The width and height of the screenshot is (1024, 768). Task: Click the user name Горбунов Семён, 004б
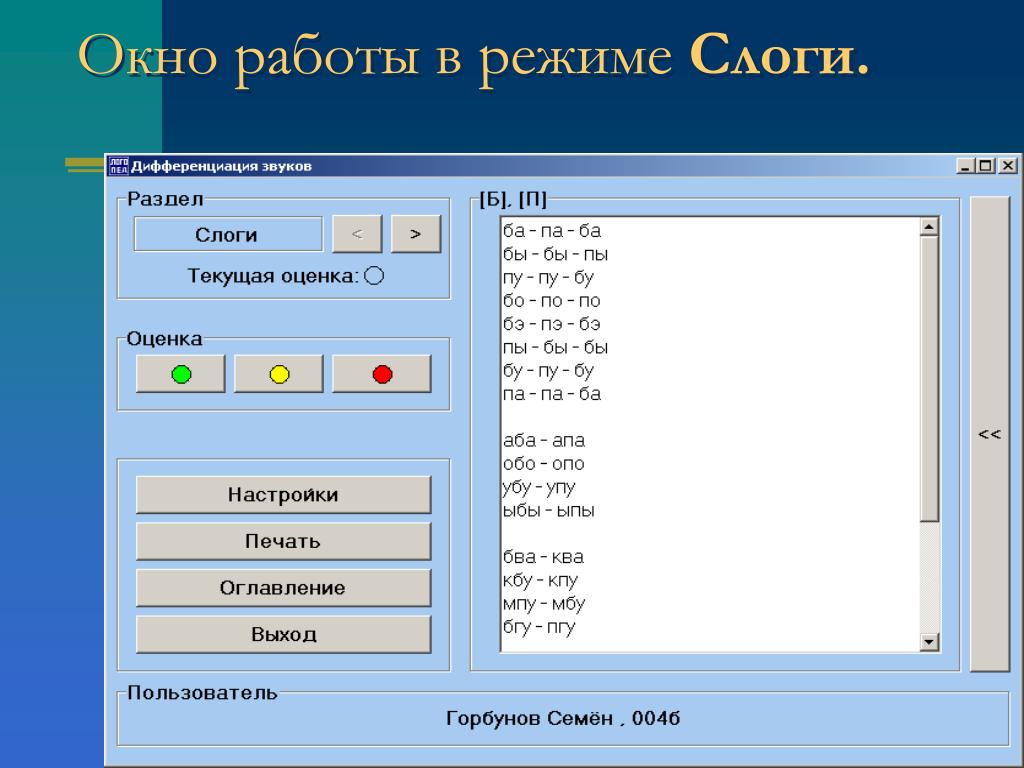563,718
